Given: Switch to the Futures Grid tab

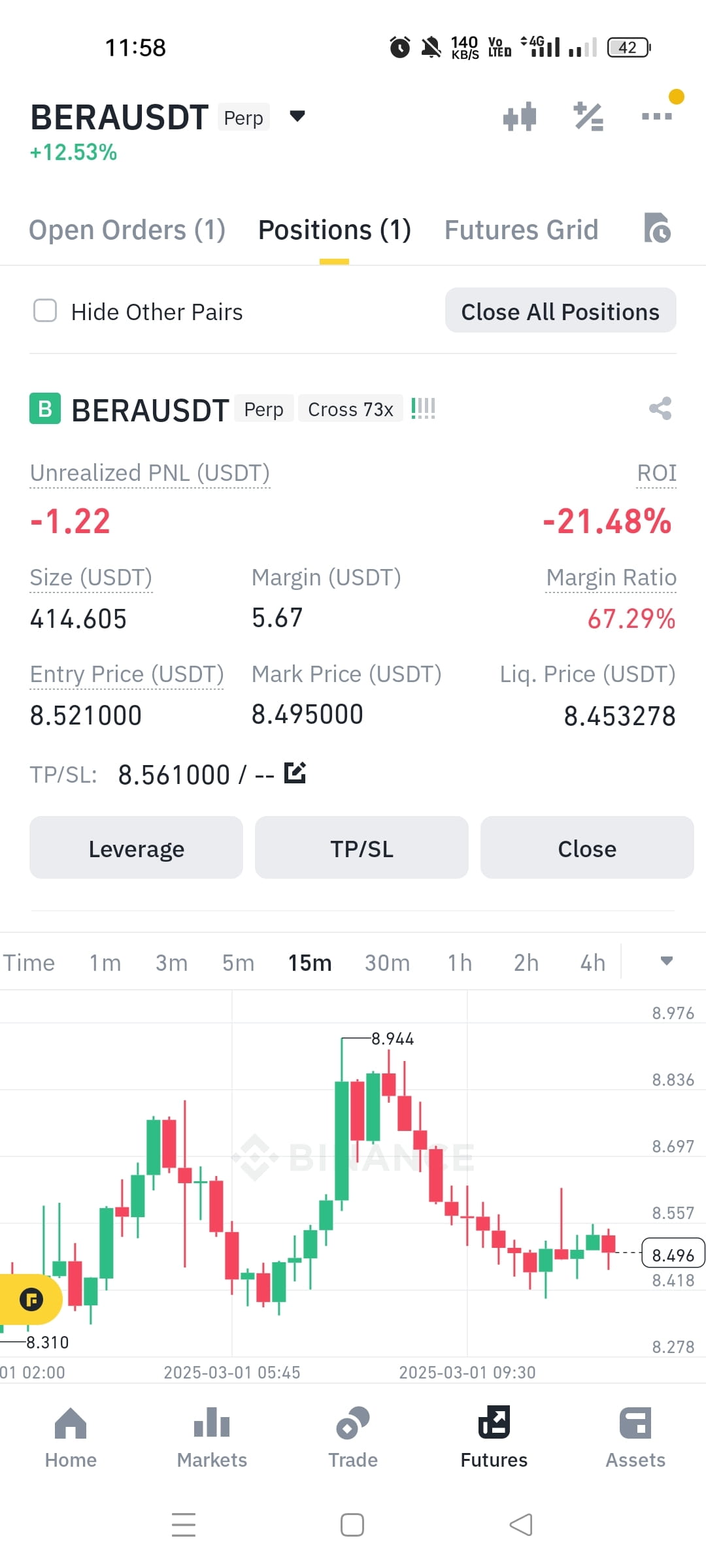Looking at the screenshot, I should pos(522,230).
